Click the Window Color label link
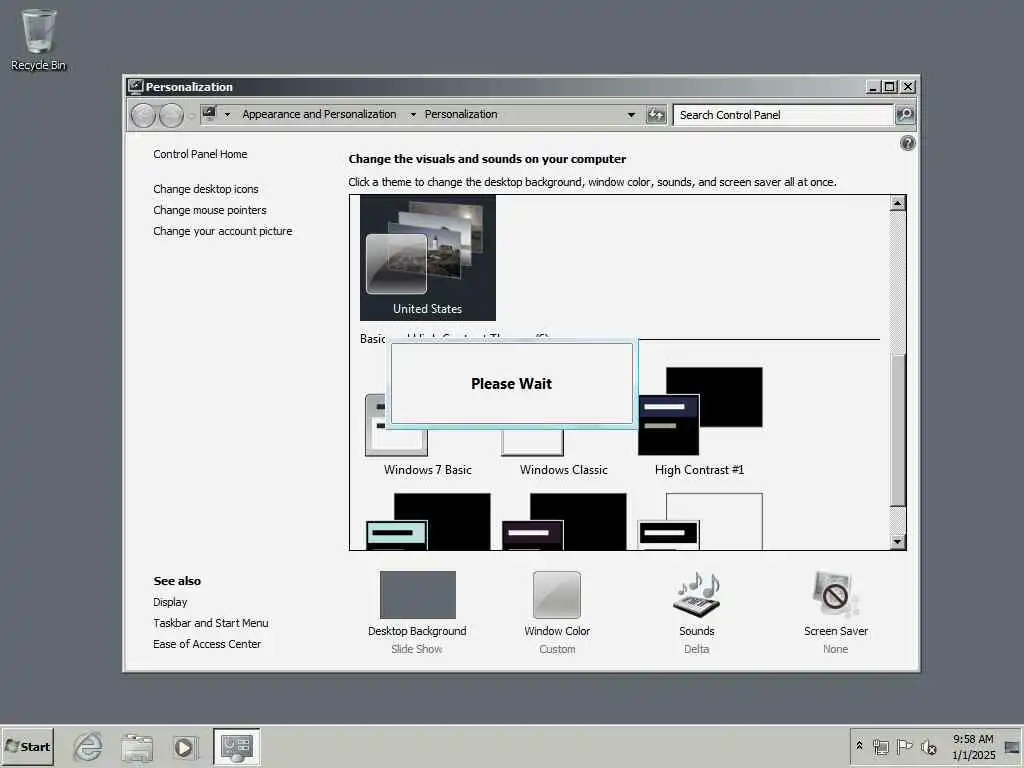Viewport: 1024px width, 768px height. click(x=557, y=631)
